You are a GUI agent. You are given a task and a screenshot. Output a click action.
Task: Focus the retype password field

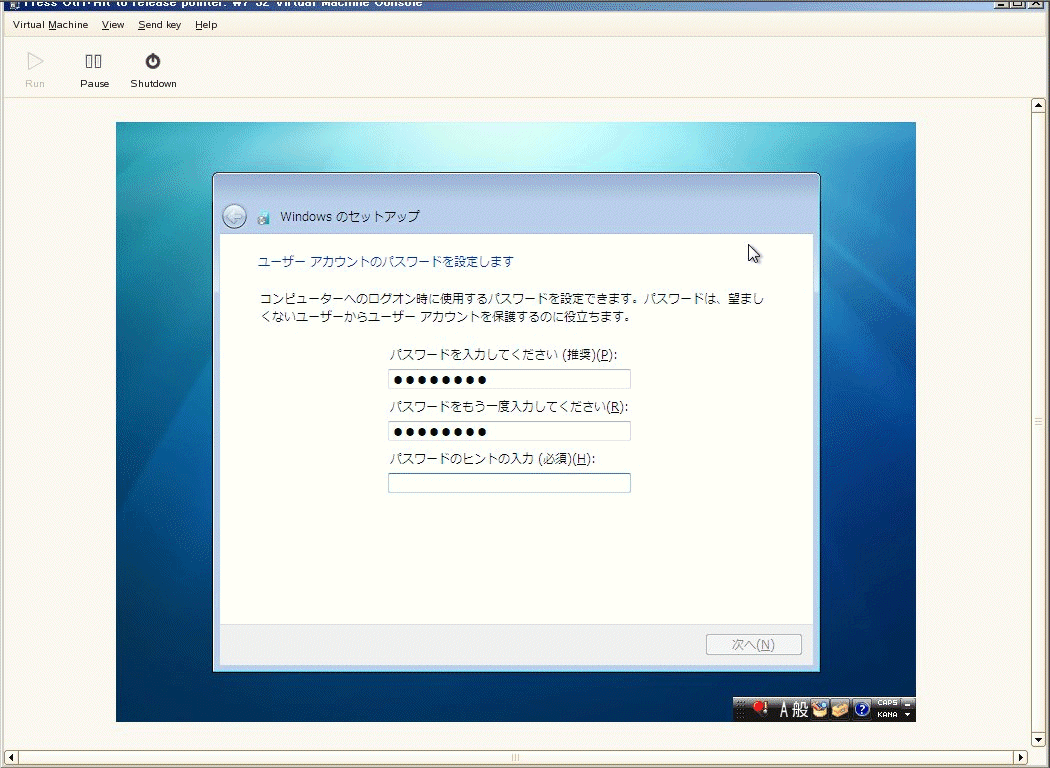click(509, 431)
